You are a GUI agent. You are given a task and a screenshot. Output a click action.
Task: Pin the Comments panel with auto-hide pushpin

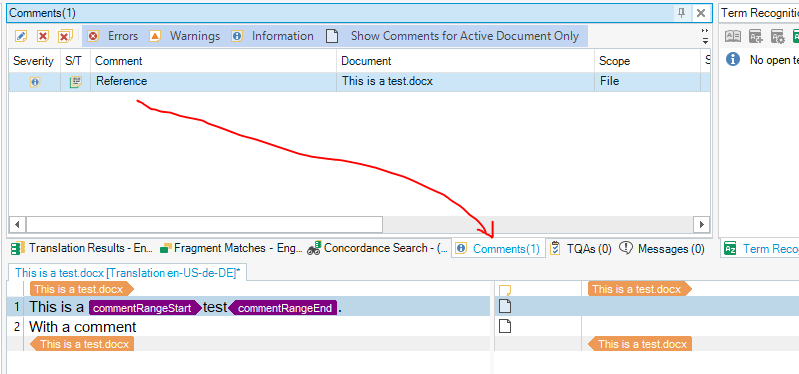(x=681, y=13)
